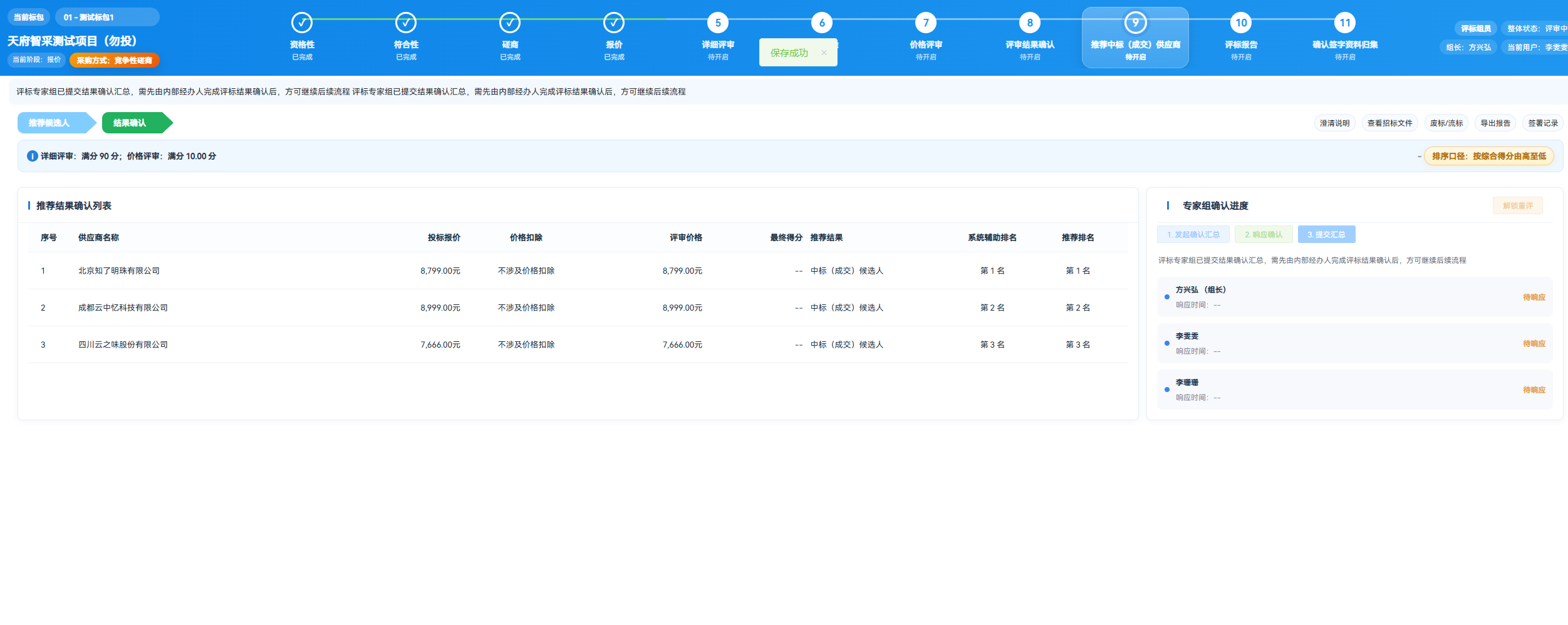Close the 保存成功 notification
Viewport: 1568px width, 625px height.
coord(824,53)
